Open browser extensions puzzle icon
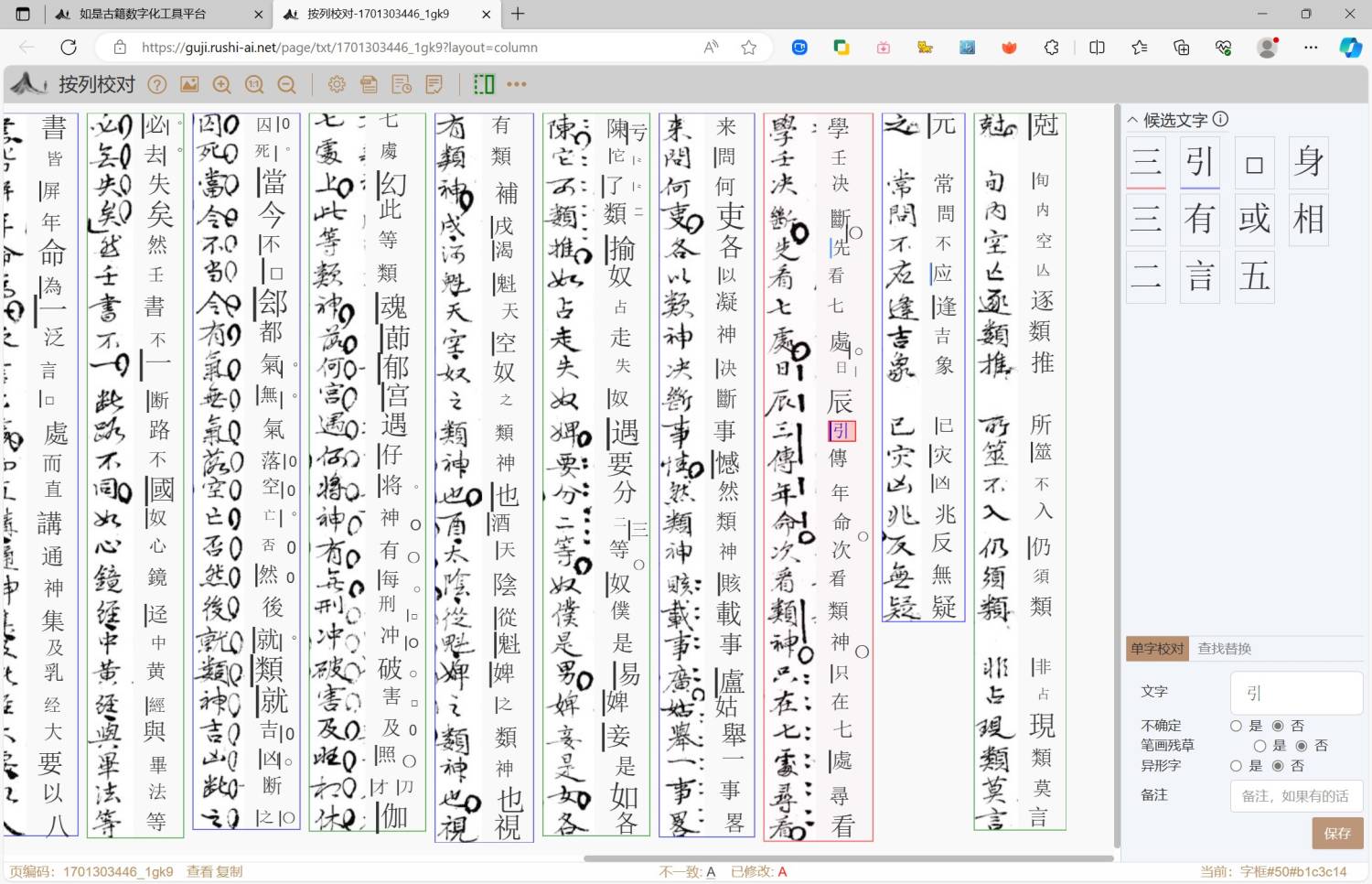Viewport: 1372px width, 884px height. click(1052, 48)
